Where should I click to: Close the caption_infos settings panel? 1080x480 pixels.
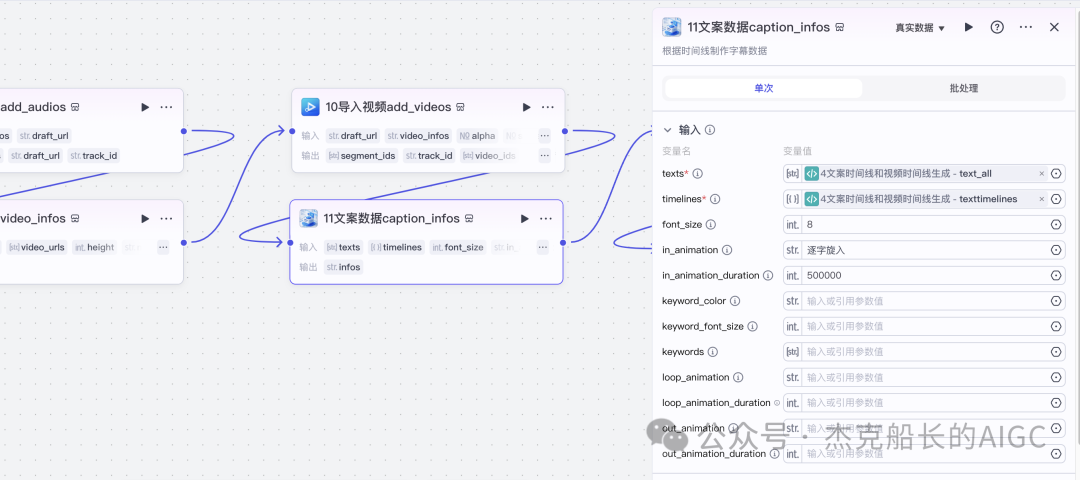pyautogui.click(x=1054, y=28)
